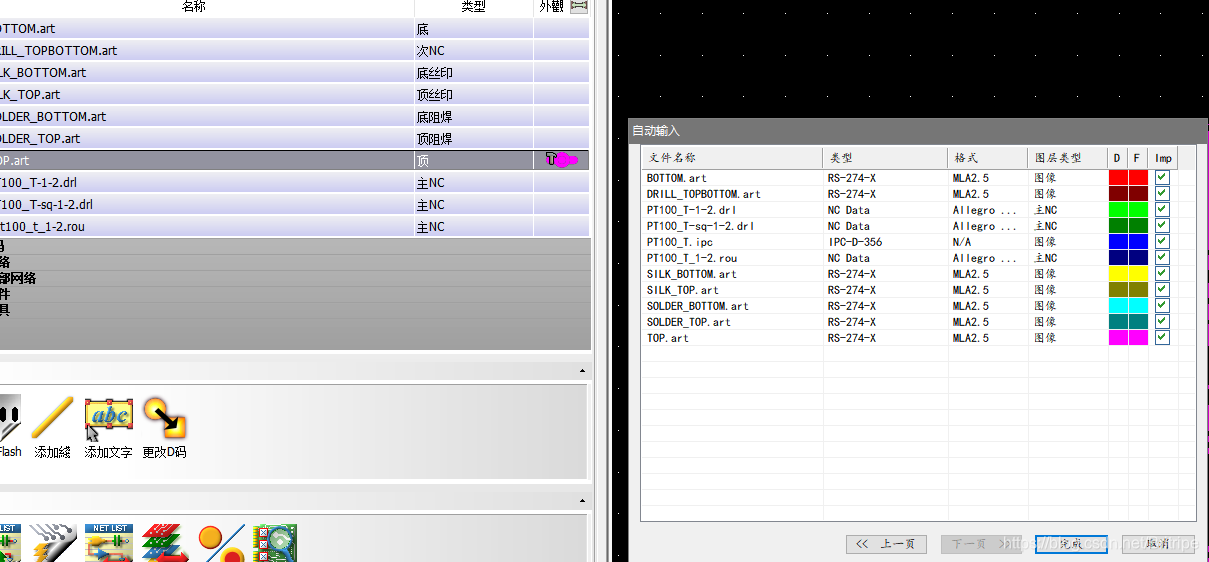
Task: Click 主NC layer type of PT100_T_1-2.rou
Action: (1045, 258)
